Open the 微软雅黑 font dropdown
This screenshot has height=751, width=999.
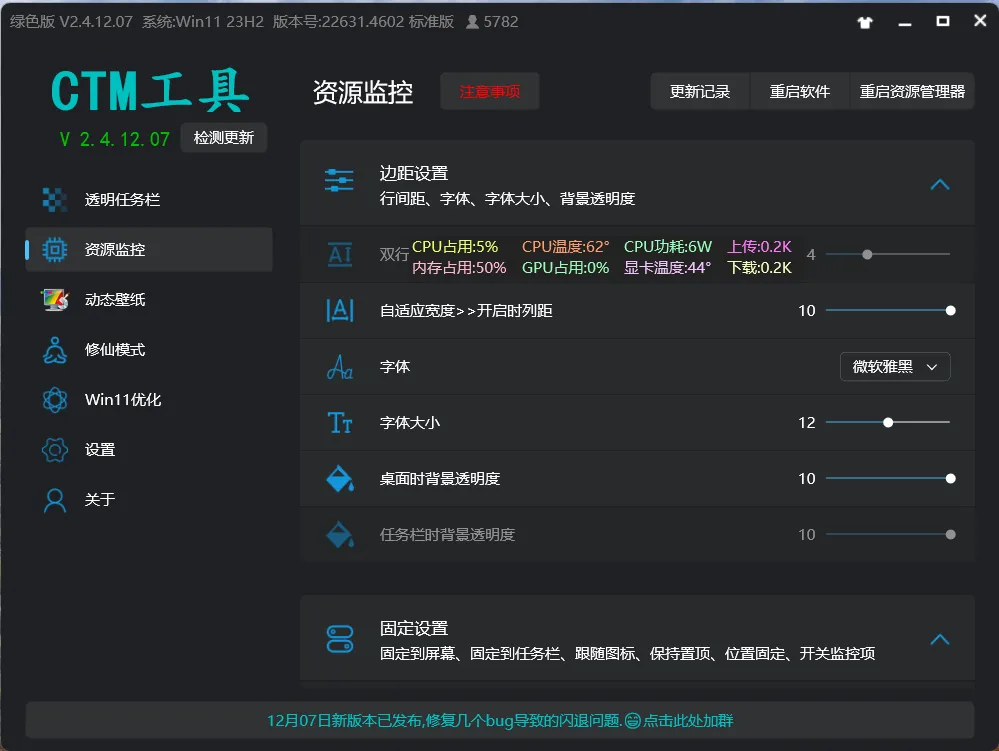tap(895, 367)
